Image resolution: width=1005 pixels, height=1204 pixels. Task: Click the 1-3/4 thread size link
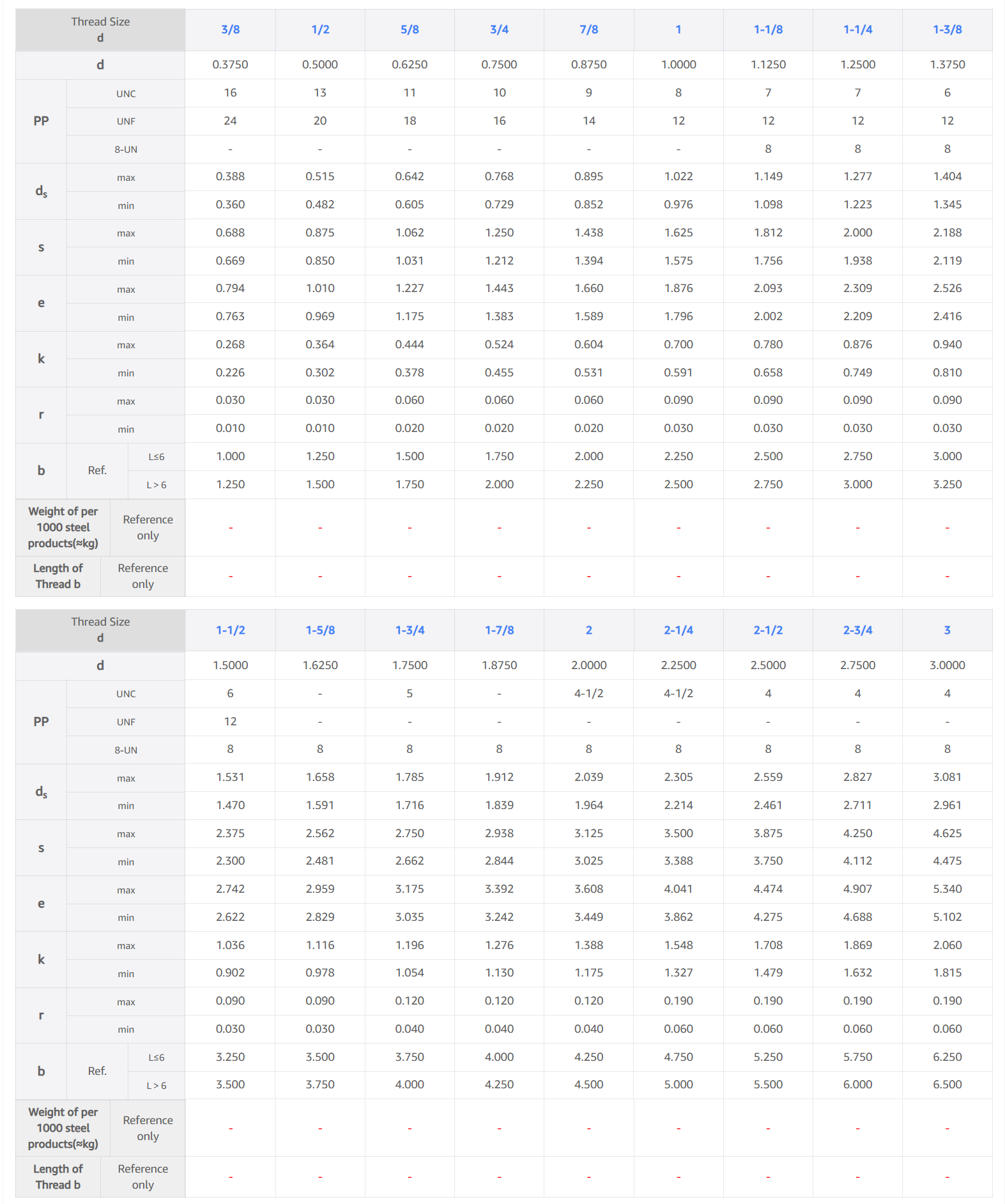410,630
